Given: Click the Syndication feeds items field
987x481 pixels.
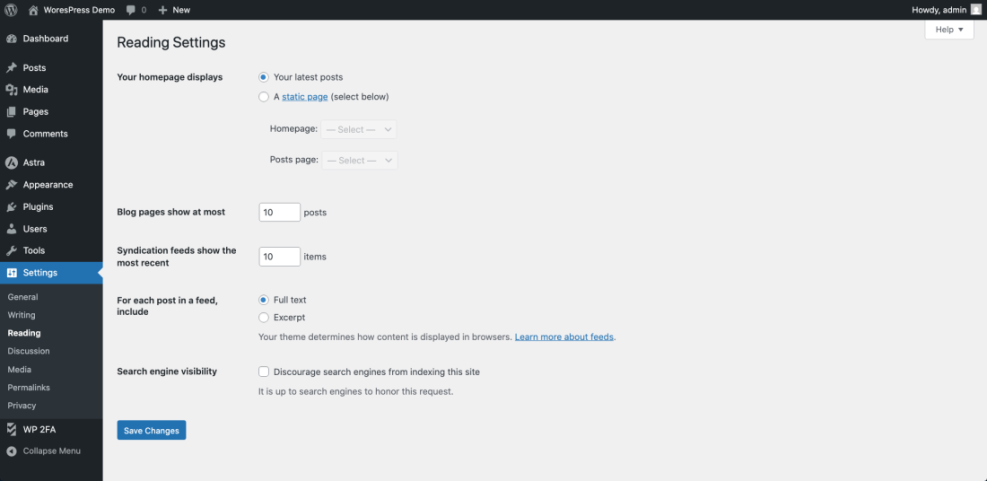Looking at the screenshot, I should coord(279,256).
